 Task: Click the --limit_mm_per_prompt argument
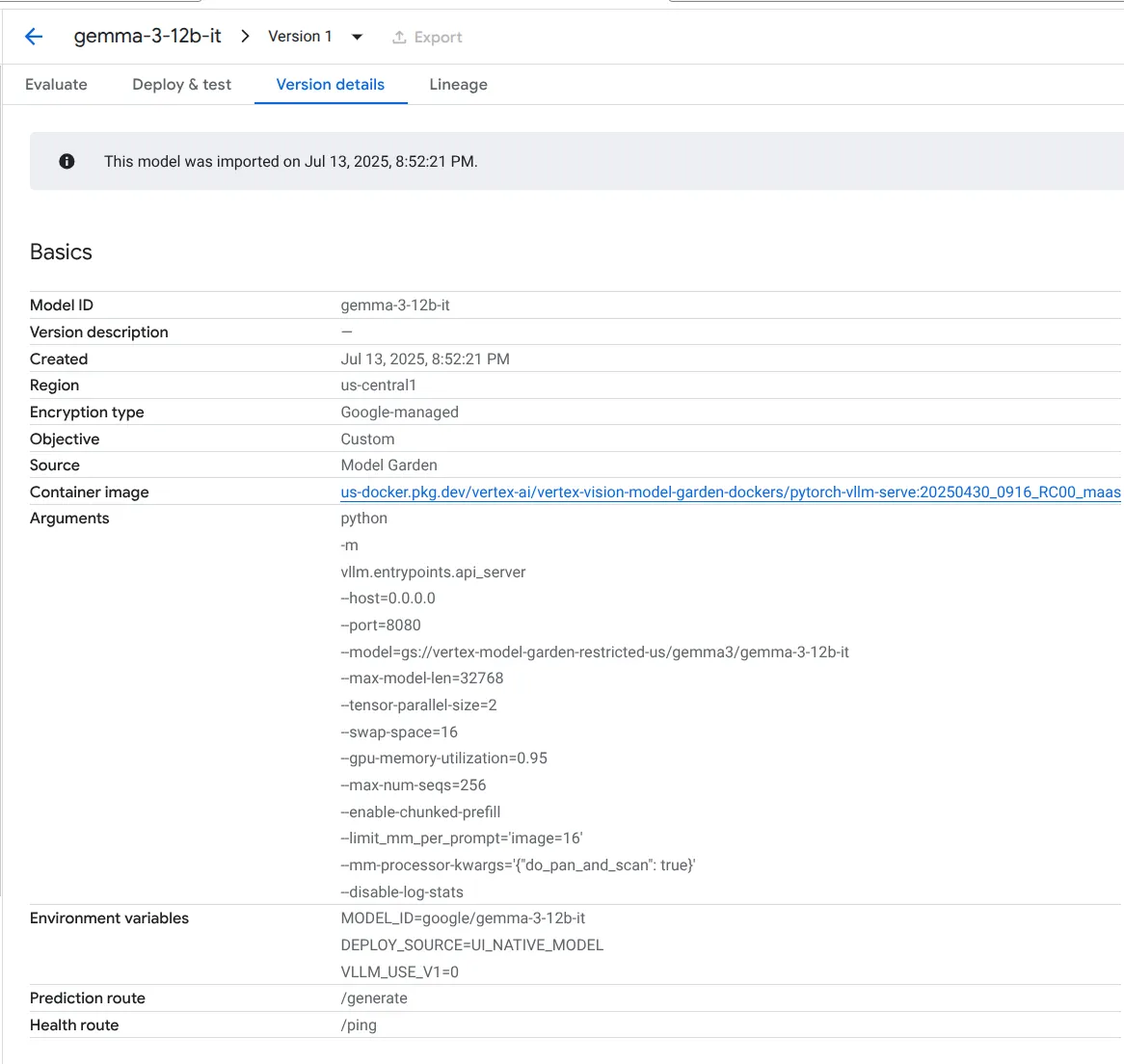[x=462, y=838]
